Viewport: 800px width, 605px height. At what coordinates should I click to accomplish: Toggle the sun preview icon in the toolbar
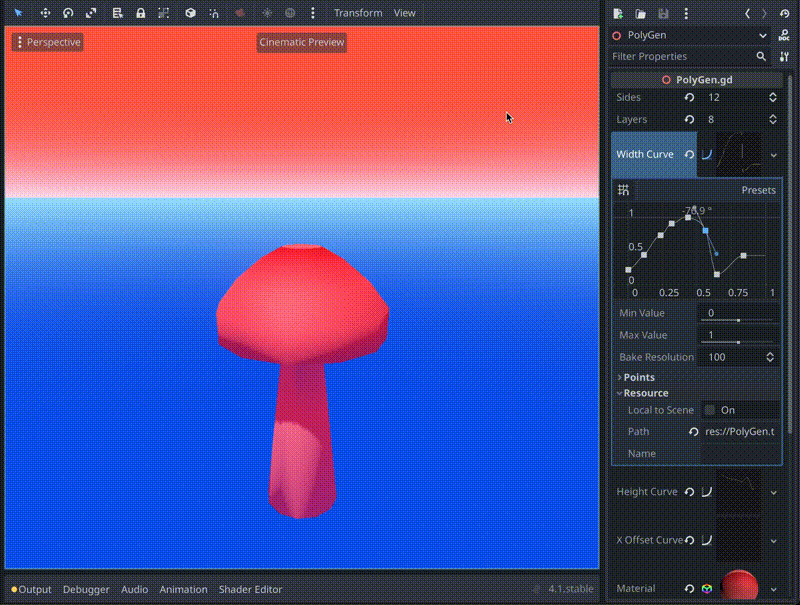click(267, 13)
